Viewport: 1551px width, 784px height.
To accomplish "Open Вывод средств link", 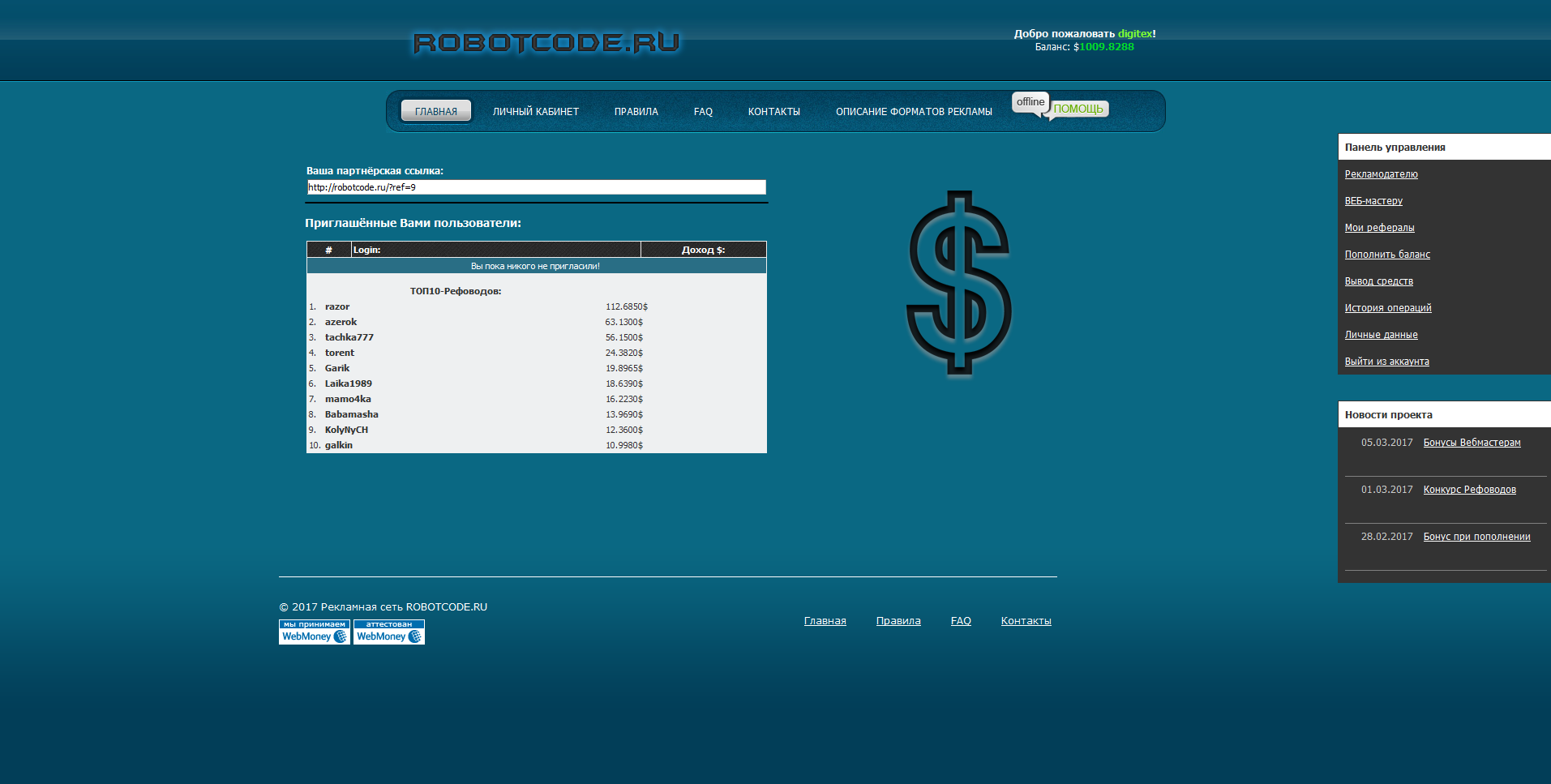I will (x=1378, y=281).
